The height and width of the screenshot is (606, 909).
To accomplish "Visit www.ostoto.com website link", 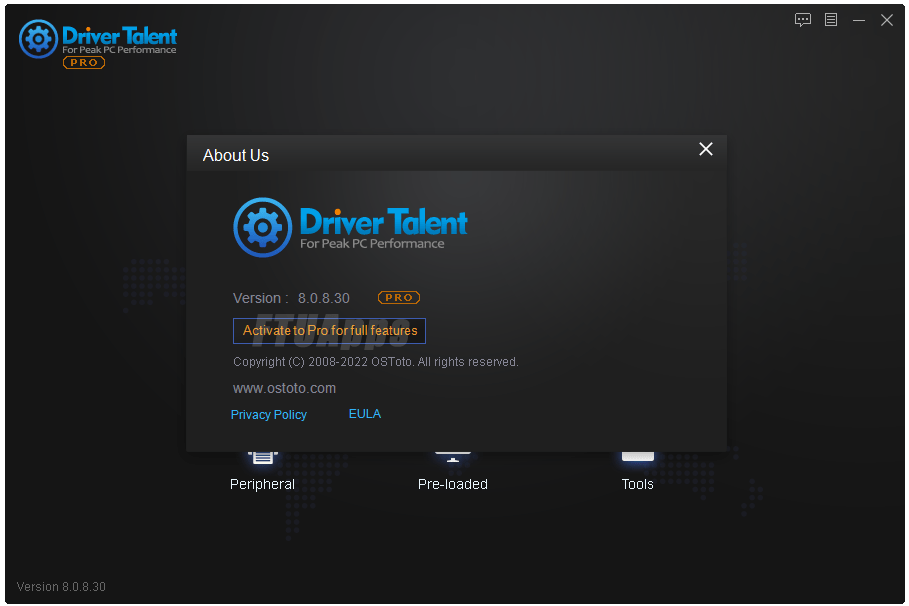I will click(x=284, y=388).
